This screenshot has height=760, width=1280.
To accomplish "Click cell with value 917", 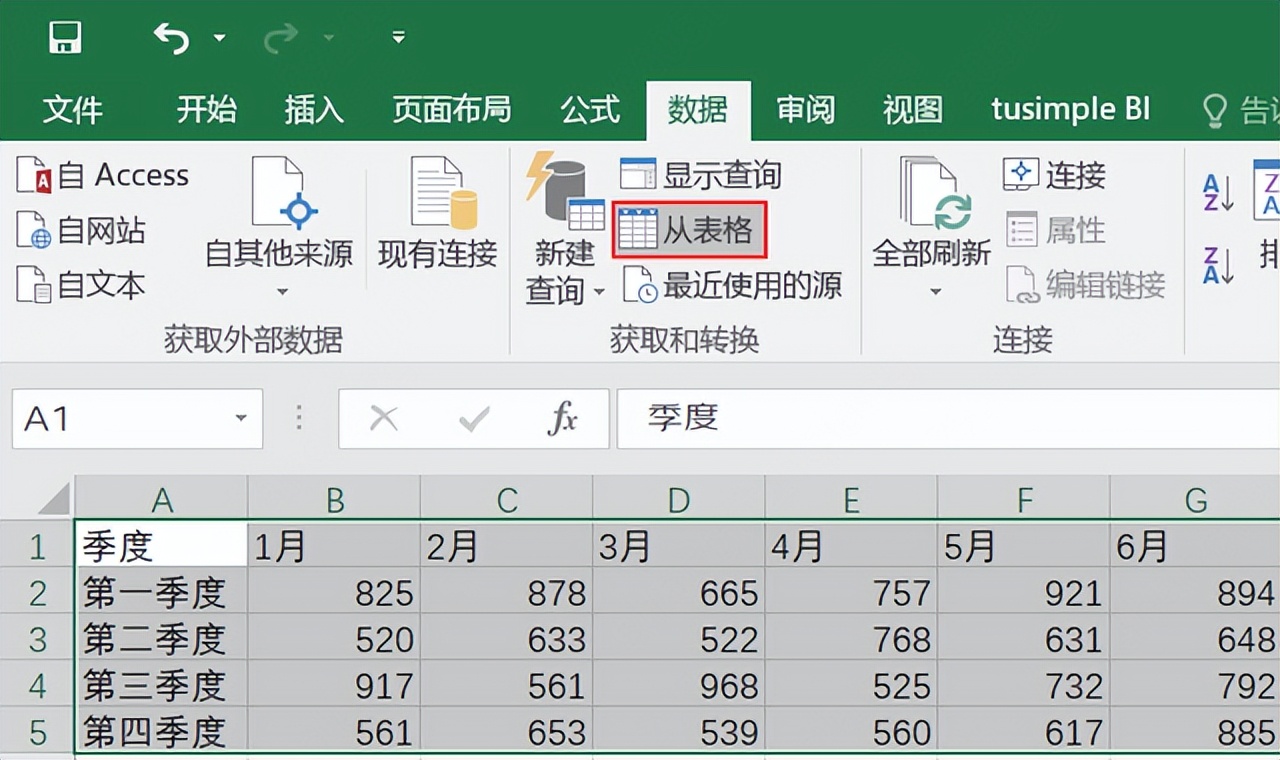I will click(x=334, y=686).
